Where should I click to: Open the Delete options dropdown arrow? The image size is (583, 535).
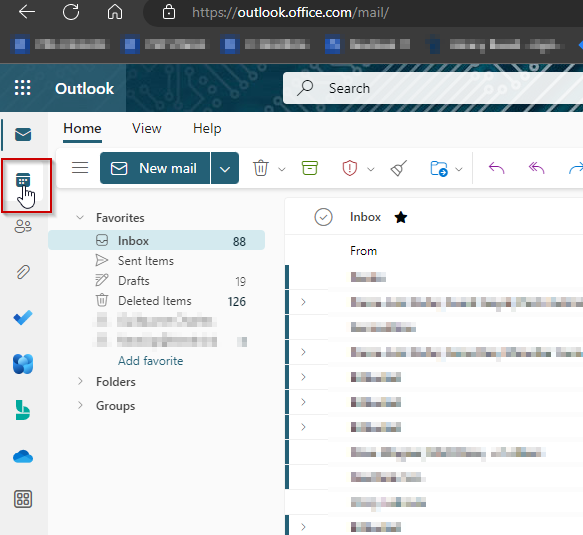point(282,170)
